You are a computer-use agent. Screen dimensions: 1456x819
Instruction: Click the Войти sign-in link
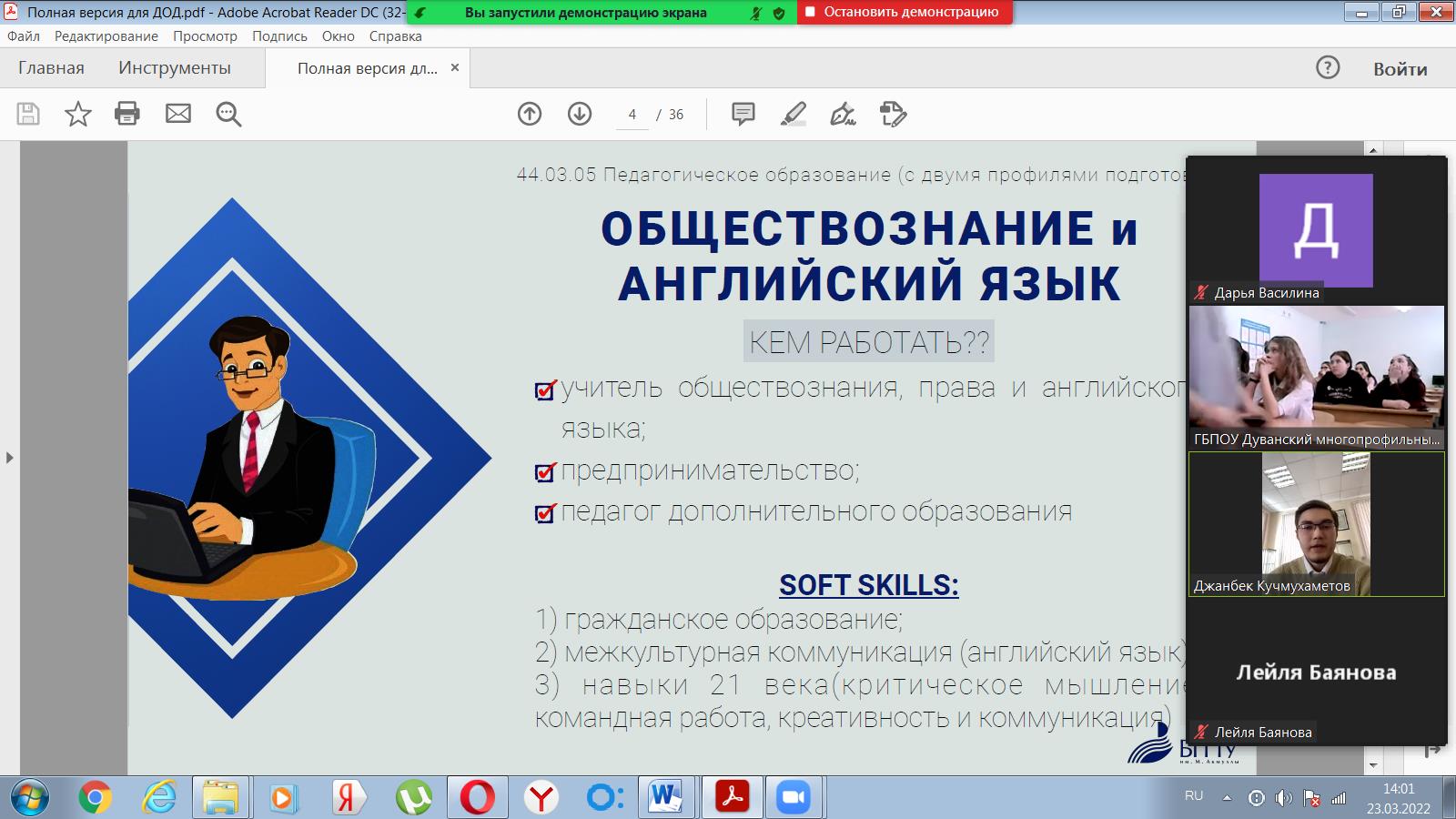1400,69
